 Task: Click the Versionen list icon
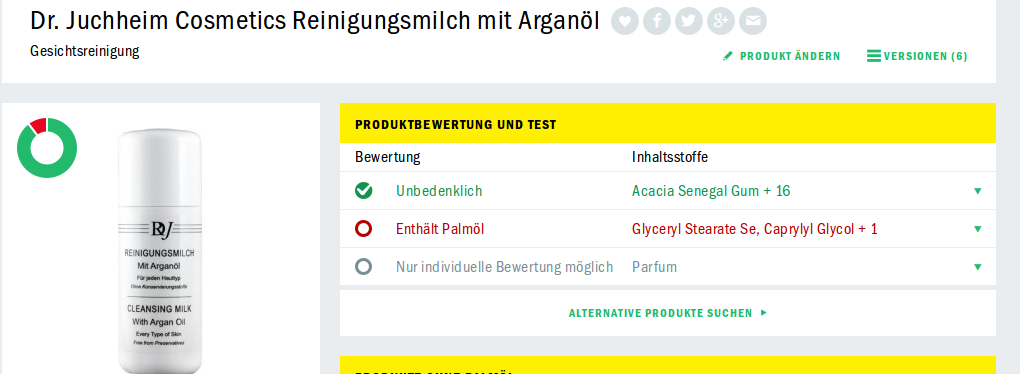pos(874,56)
